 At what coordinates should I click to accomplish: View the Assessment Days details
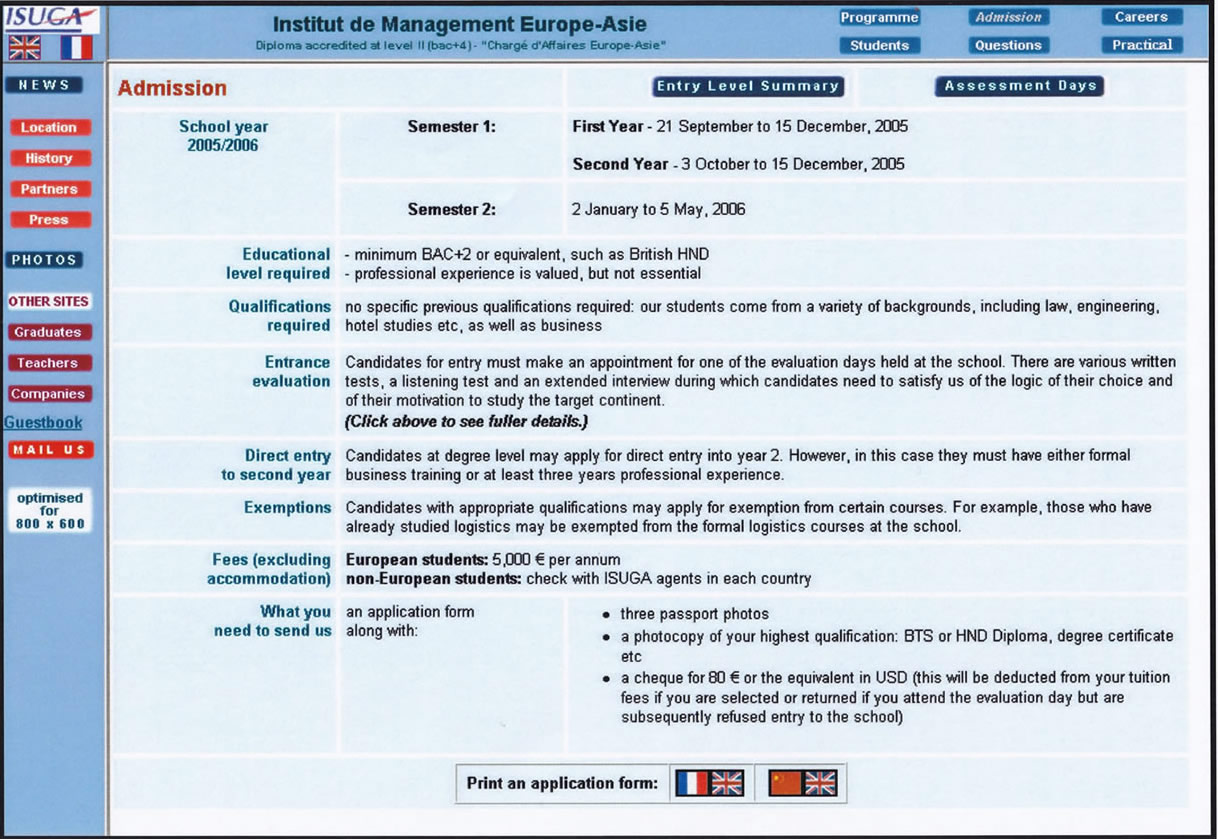pos(1020,86)
